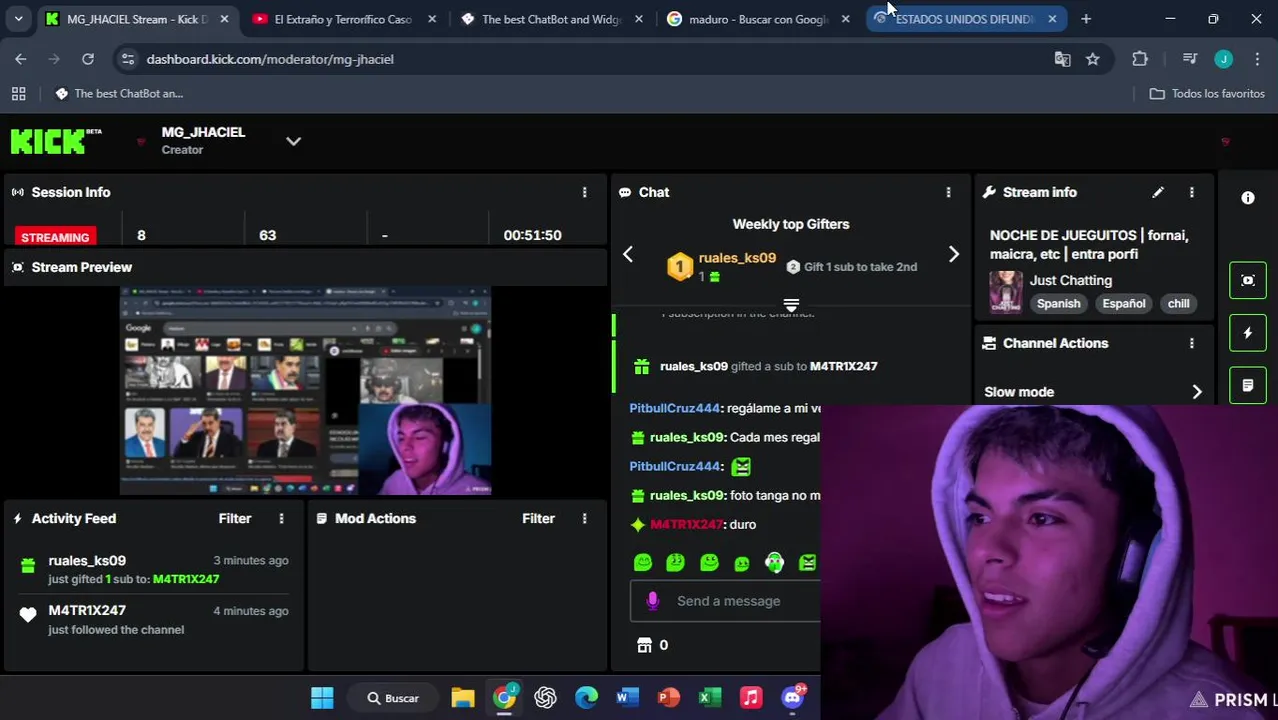Open a new Chrome tab

(1086, 19)
